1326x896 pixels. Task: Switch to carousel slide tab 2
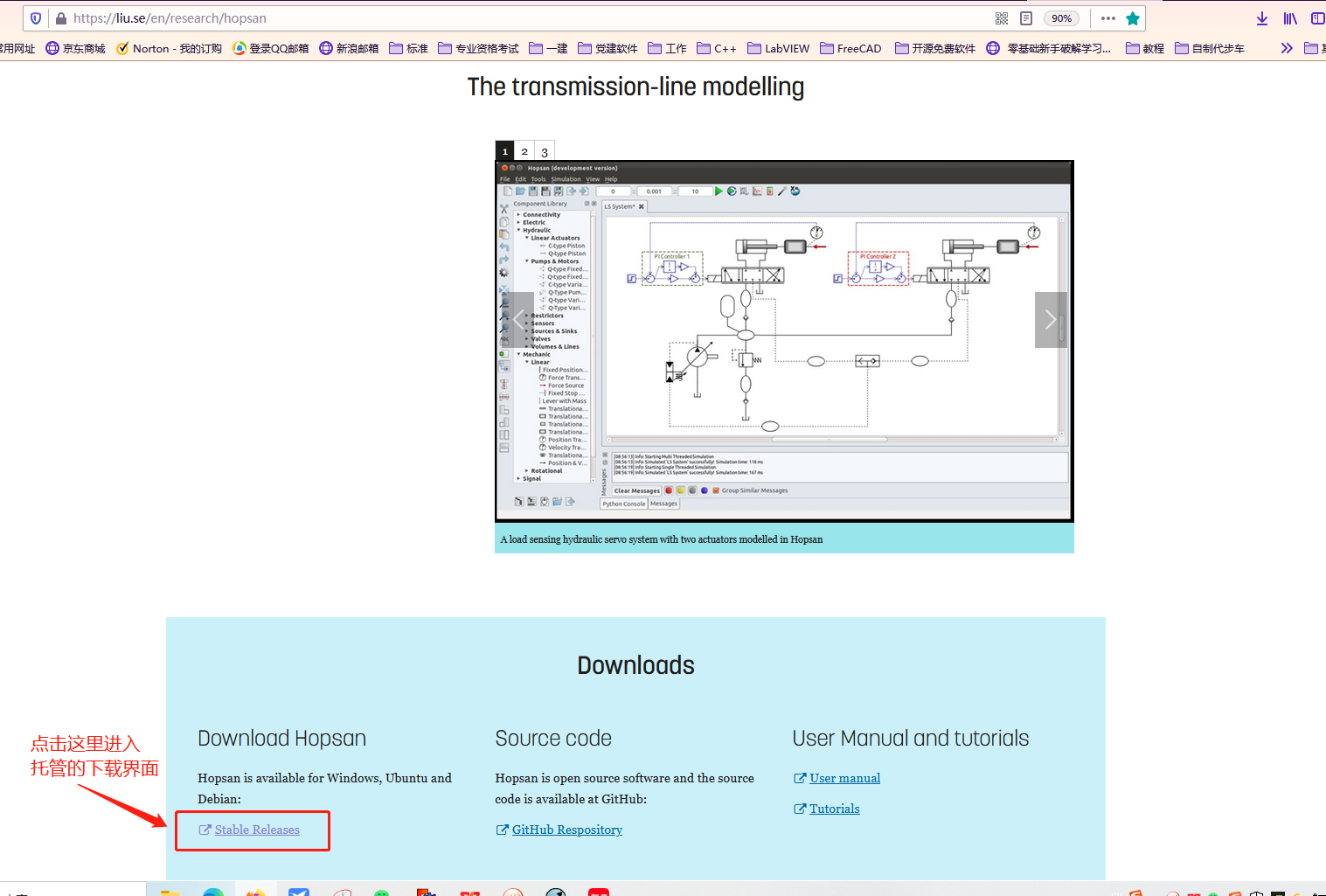(x=524, y=150)
